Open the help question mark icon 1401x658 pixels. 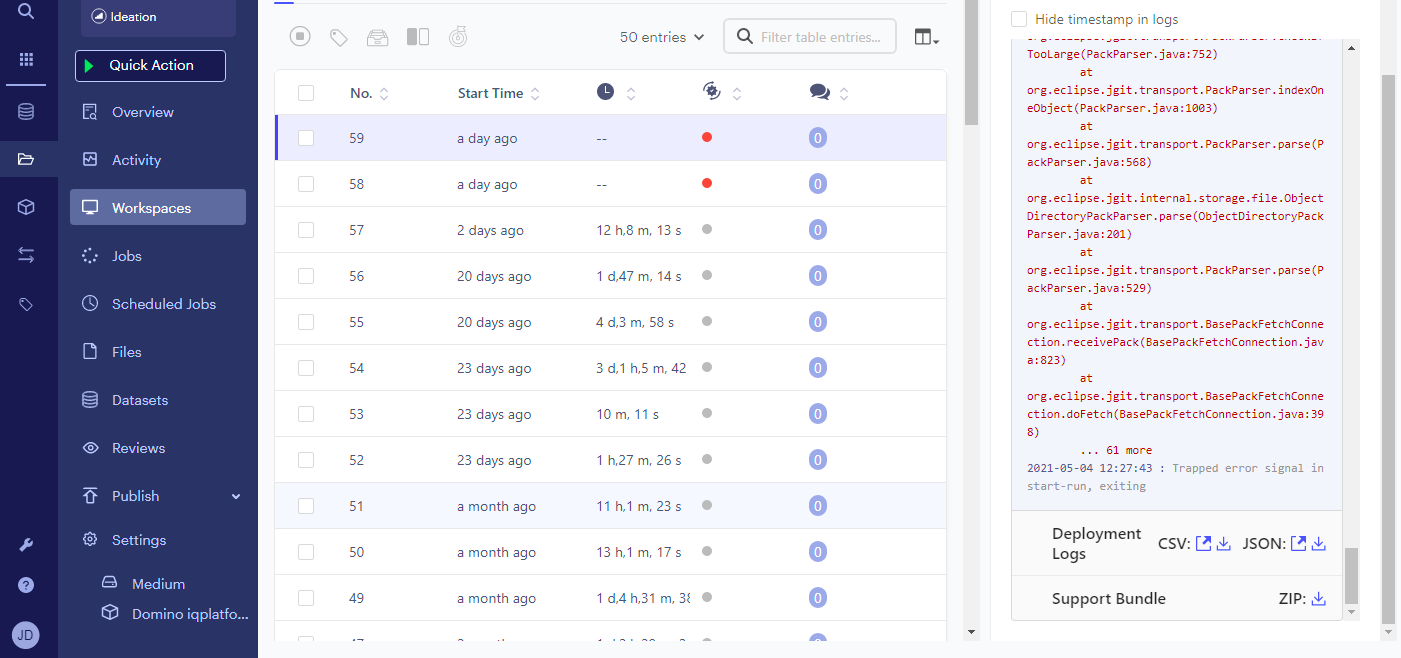(26, 585)
